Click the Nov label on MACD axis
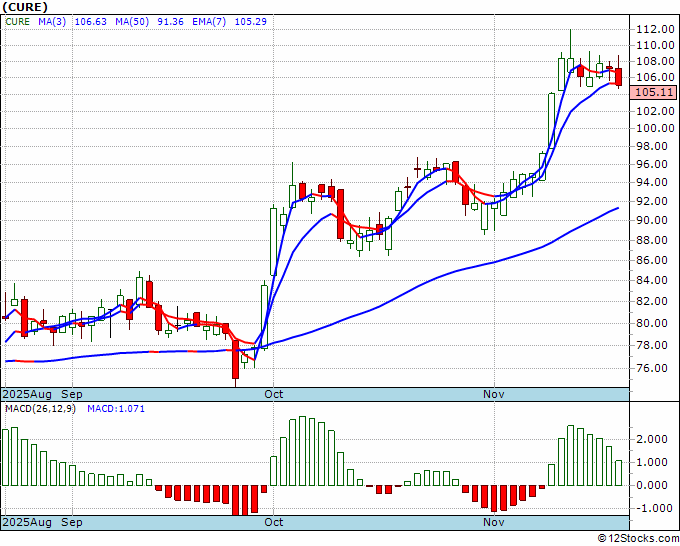The width and height of the screenshot is (680, 546). 494,522
